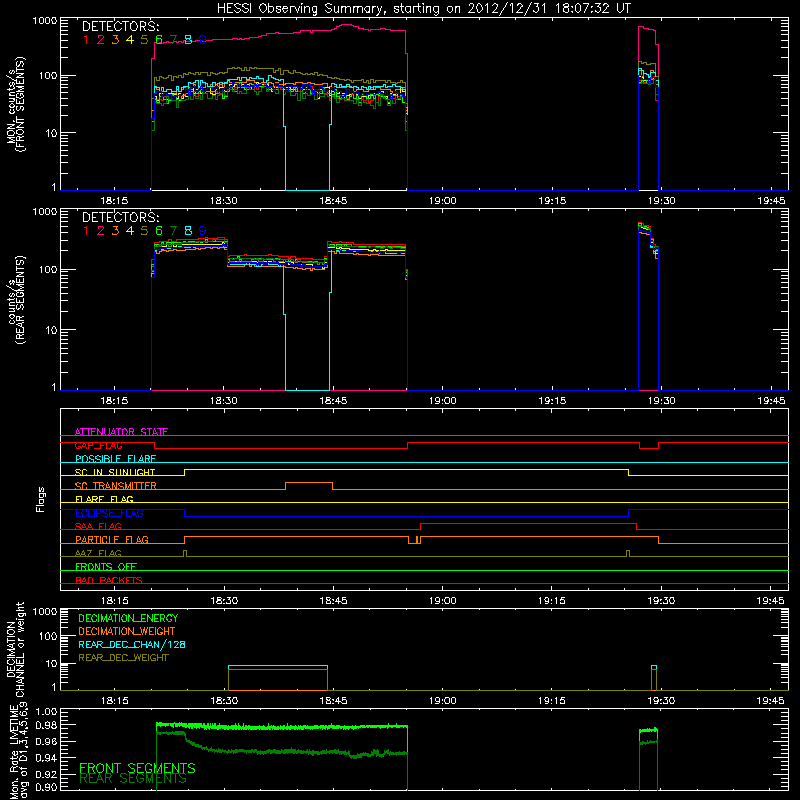This screenshot has height=800, width=800.
Task: Pick detector 8 in rear segments legend
Action: pyautogui.click(x=188, y=231)
